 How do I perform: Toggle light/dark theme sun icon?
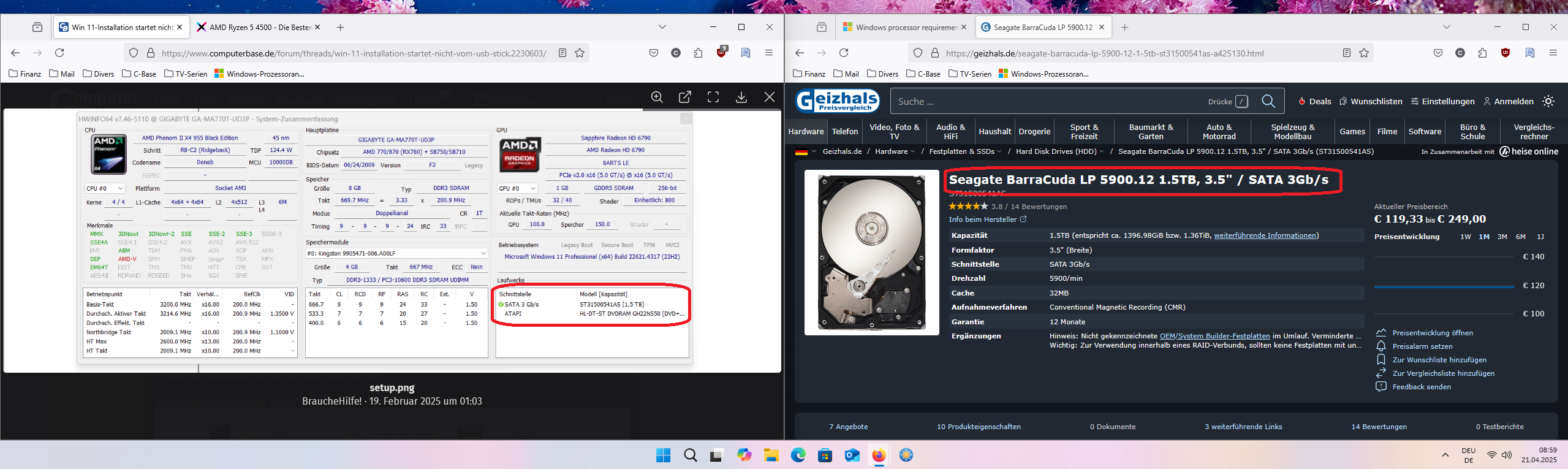(1548, 101)
